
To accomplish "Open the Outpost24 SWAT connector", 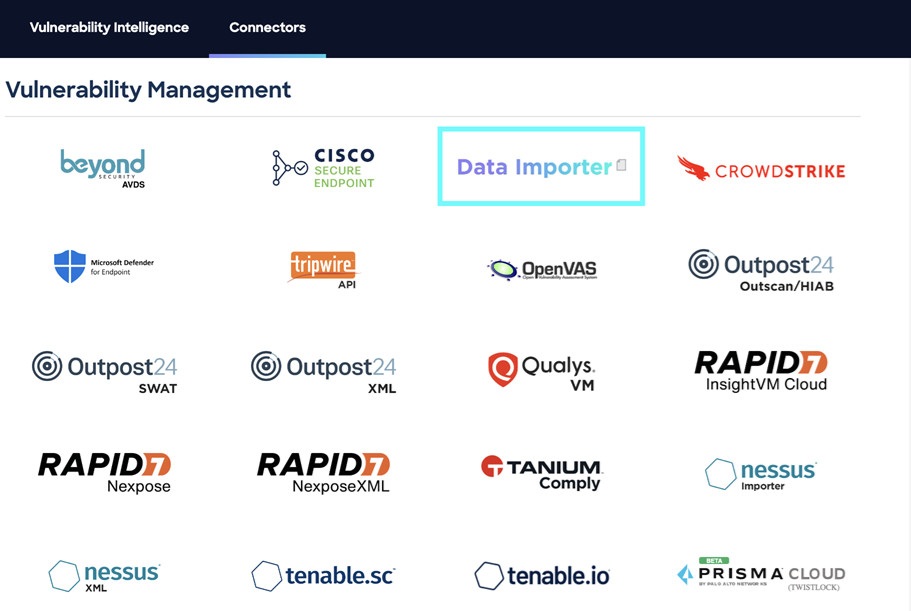I will click(105, 373).
